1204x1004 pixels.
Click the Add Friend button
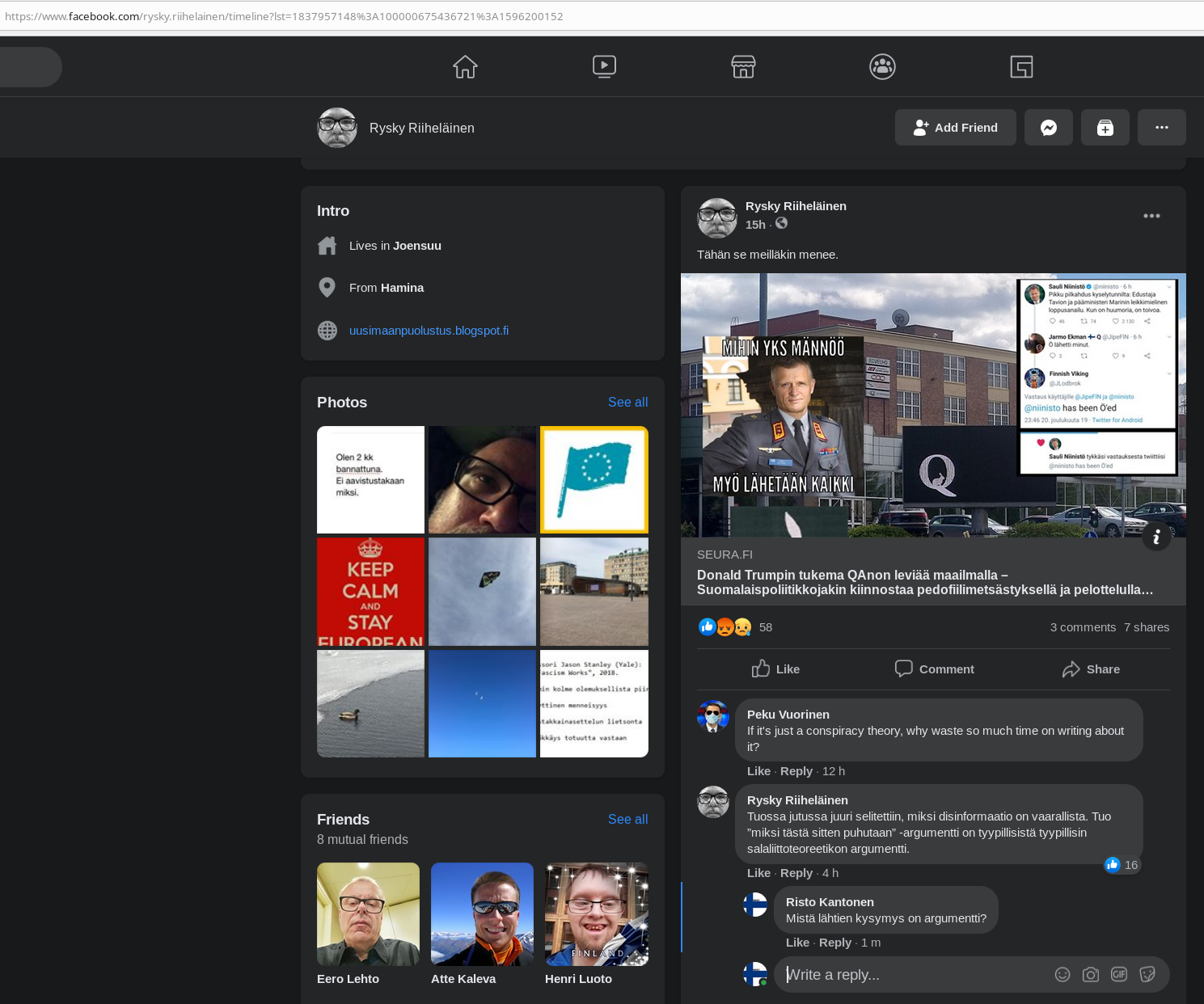click(x=956, y=128)
